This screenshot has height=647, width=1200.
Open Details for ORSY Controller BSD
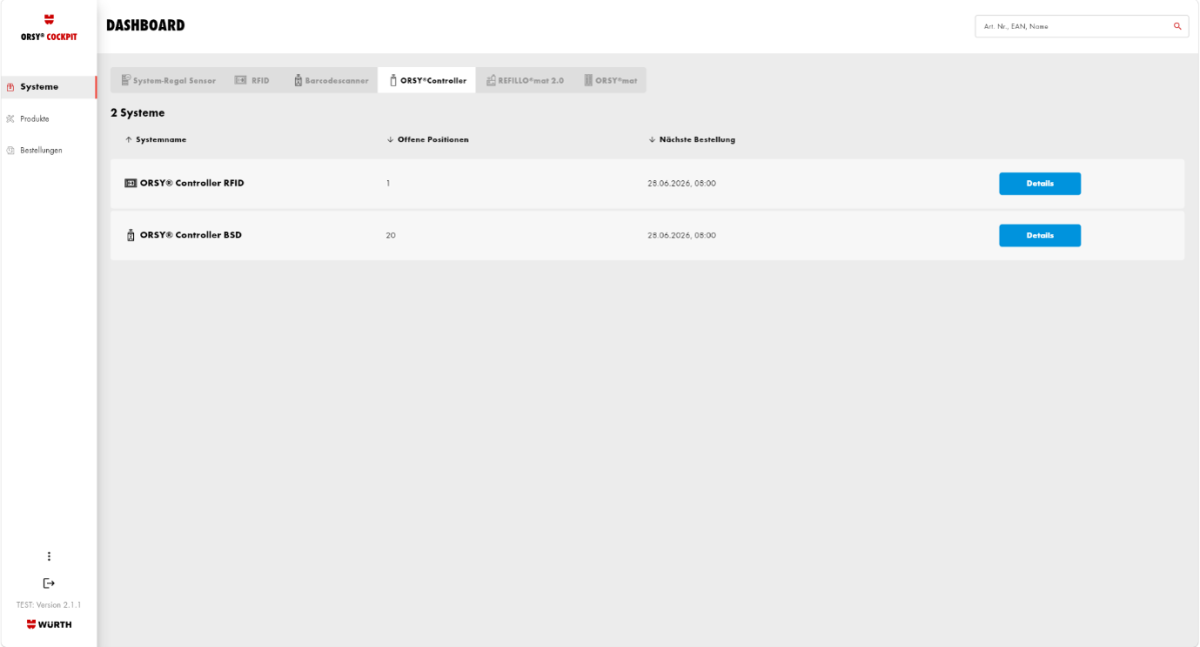click(x=1040, y=235)
